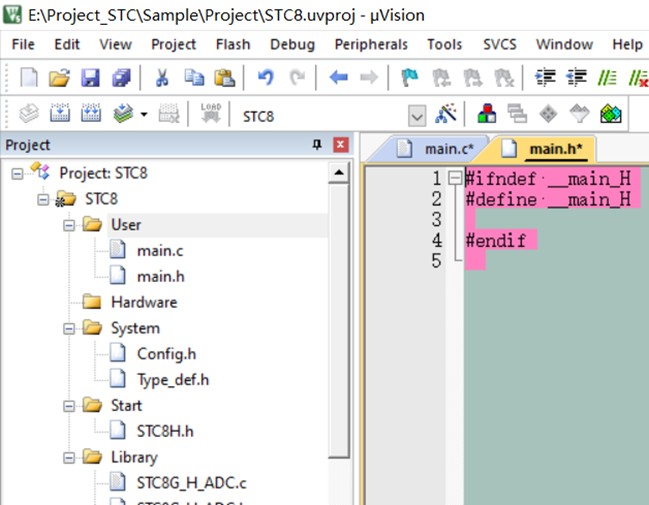Collapse the Project: STC8 root node
This screenshot has width=649, height=505.
[x=17, y=174]
